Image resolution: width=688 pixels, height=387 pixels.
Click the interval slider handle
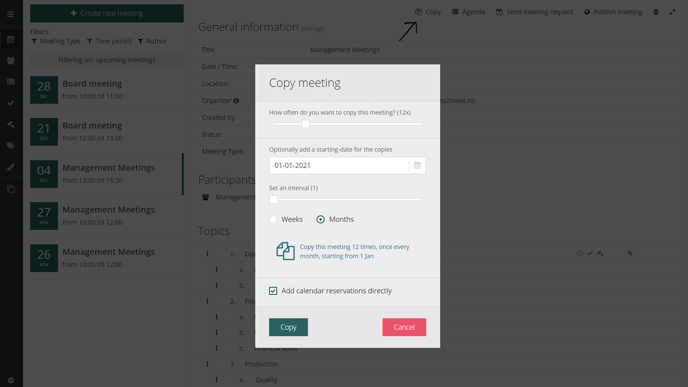click(x=273, y=200)
